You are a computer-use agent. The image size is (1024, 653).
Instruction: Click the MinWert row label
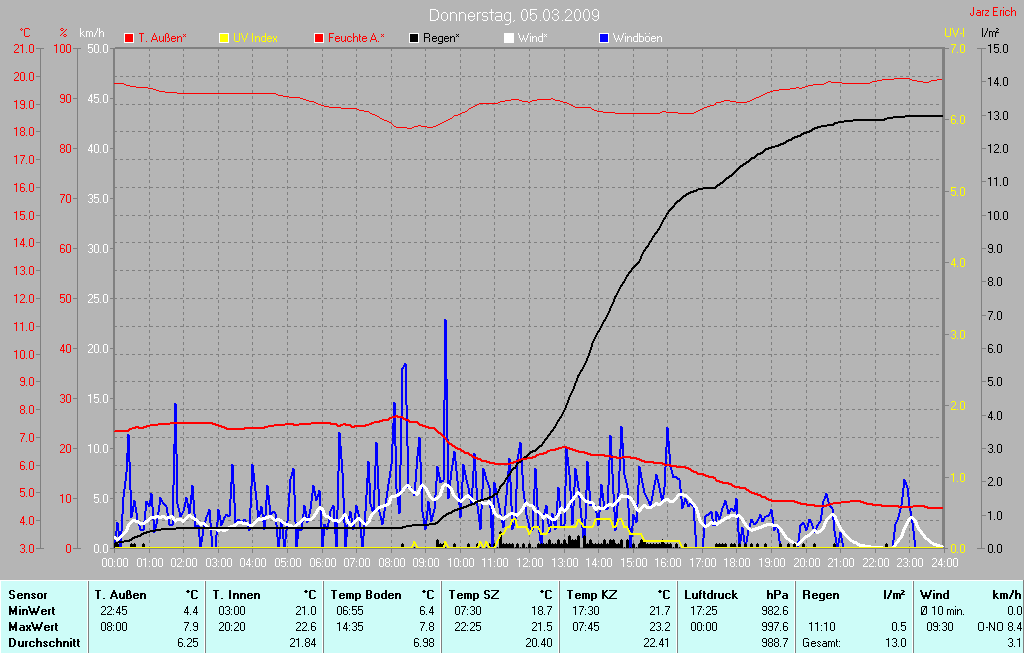click(31, 610)
